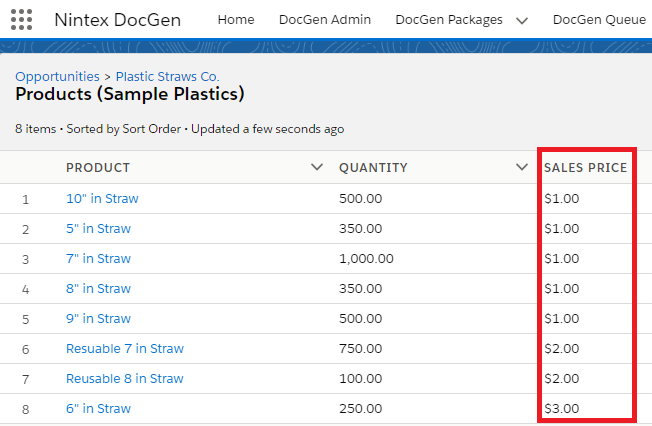Click the 7" in Straw link
The image size is (652, 426).
pyautogui.click(x=98, y=258)
